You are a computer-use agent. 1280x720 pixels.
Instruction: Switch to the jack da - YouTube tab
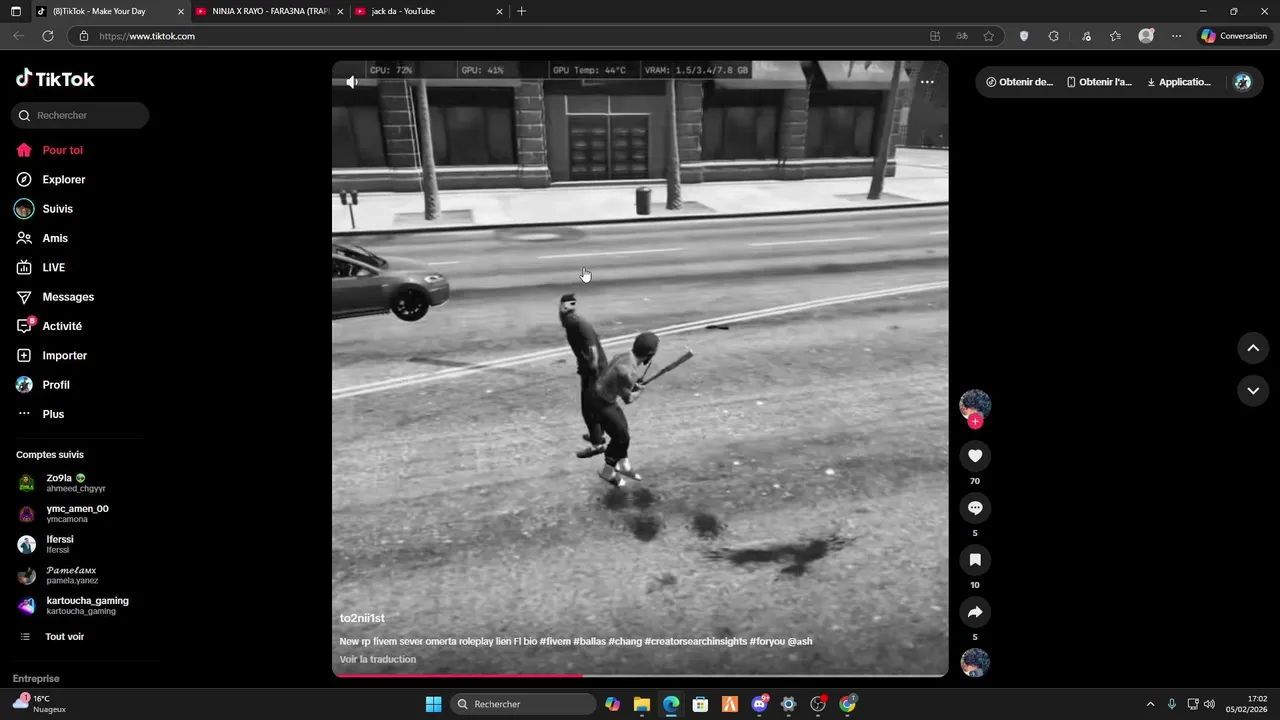tap(430, 11)
